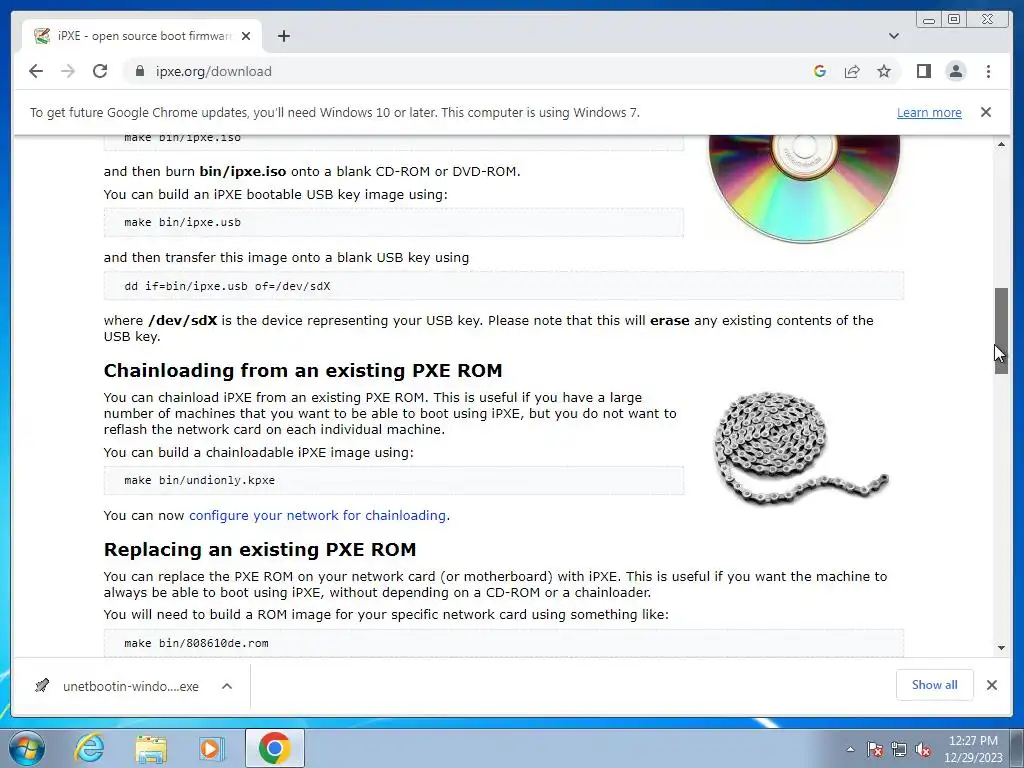Click 'Replacing an existing PXE ROM' heading
The image size is (1024, 768).
tap(260, 549)
